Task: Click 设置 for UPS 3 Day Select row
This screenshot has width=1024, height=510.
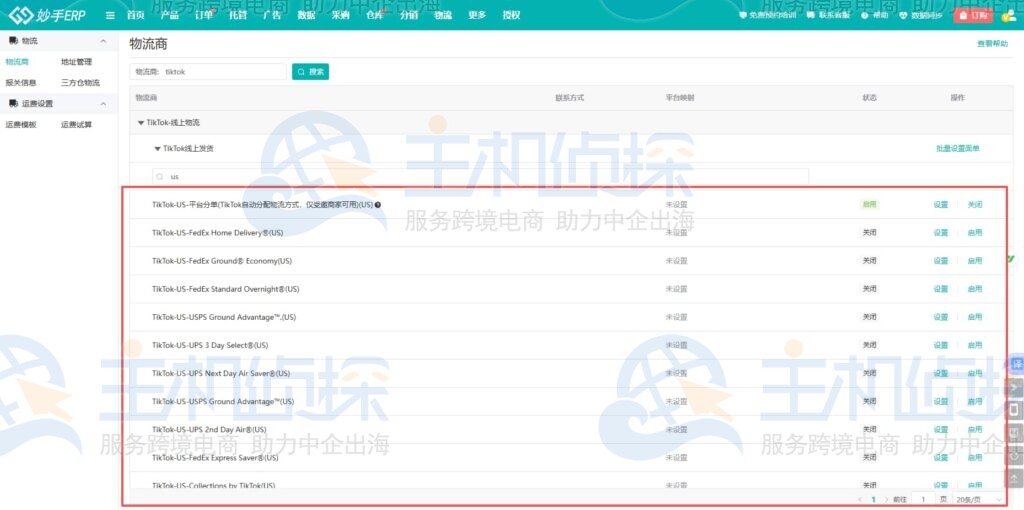Action: (940, 345)
